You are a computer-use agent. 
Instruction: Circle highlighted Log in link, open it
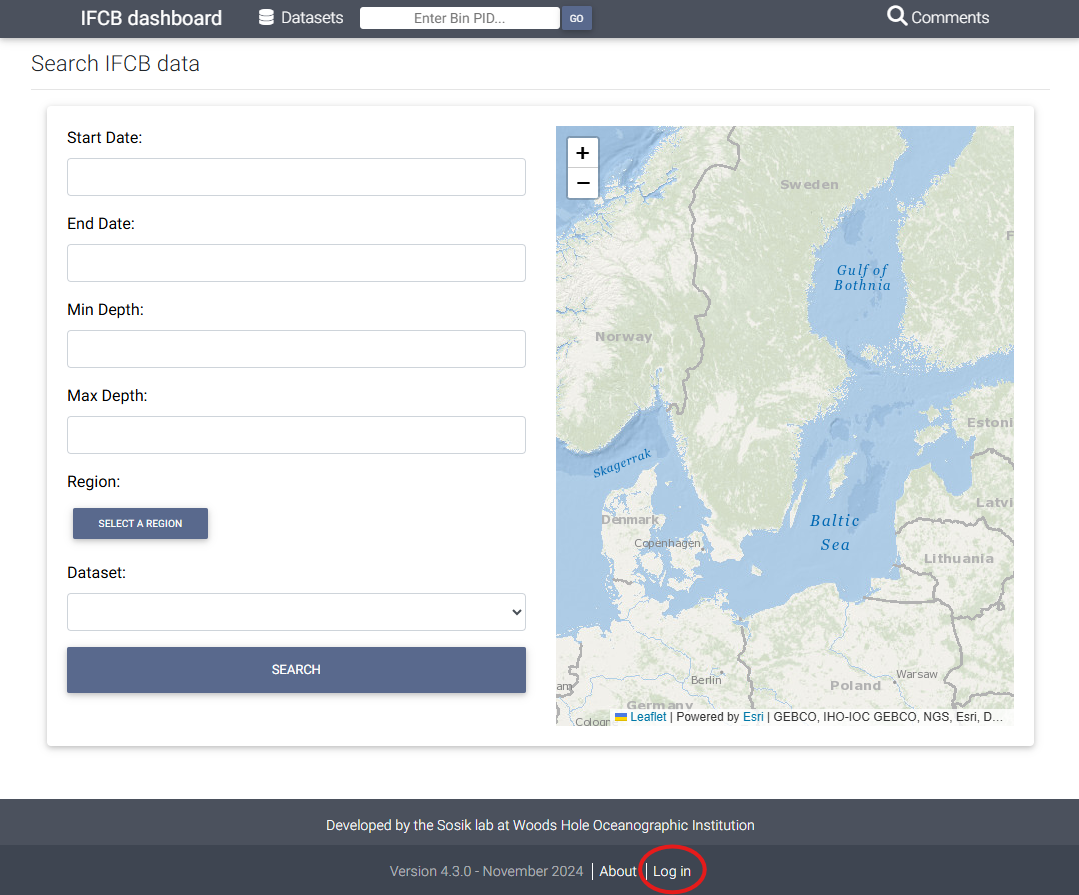point(671,871)
